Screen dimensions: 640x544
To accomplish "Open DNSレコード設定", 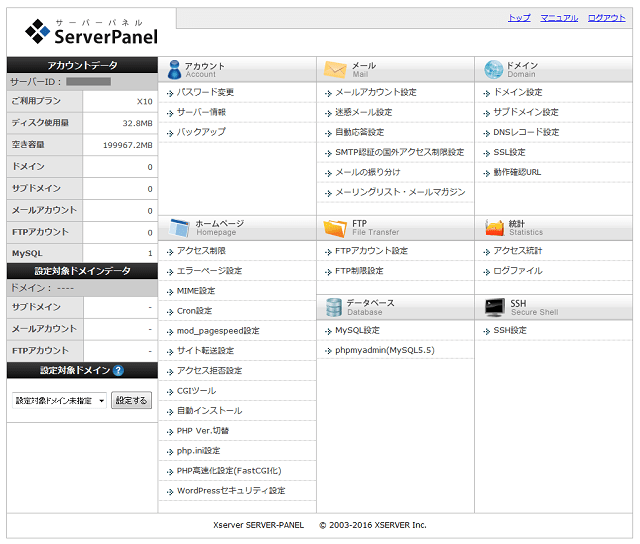I will tap(526, 132).
